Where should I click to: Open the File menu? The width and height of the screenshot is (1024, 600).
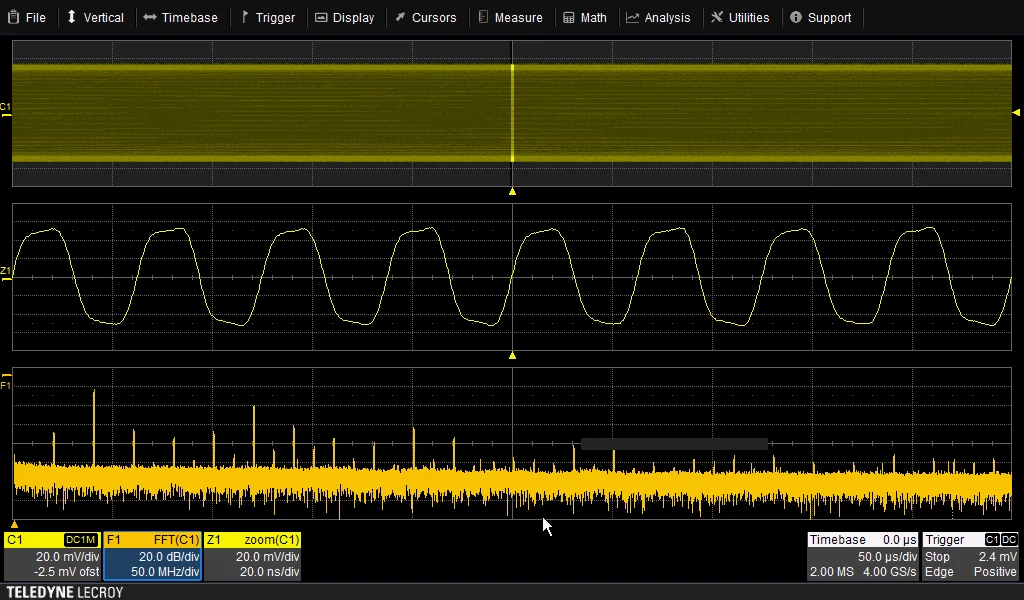pyautogui.click(x=27, y=17)
